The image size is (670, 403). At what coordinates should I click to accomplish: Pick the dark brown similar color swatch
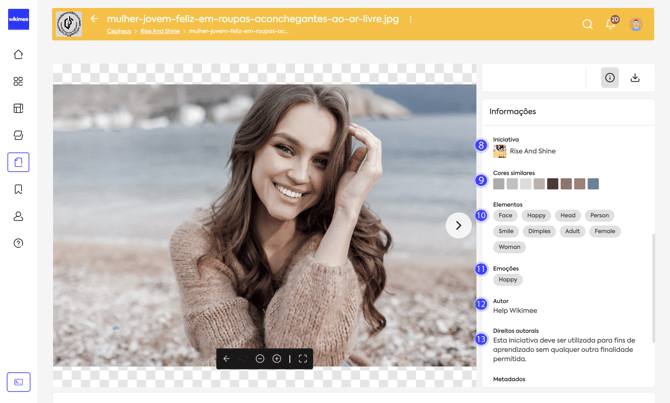[x=552, y=184]
